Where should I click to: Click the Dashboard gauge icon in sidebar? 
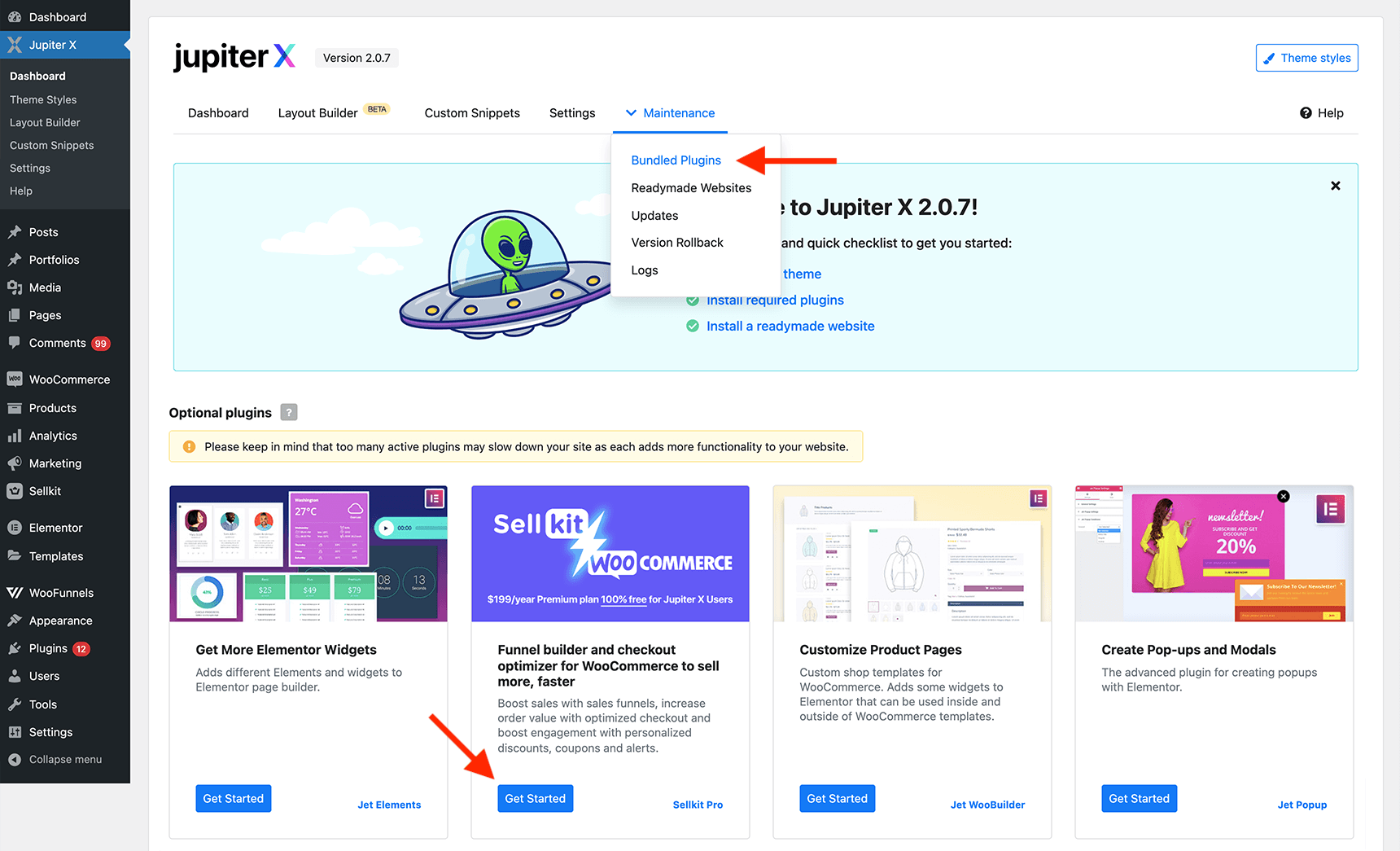coord(15,17)
